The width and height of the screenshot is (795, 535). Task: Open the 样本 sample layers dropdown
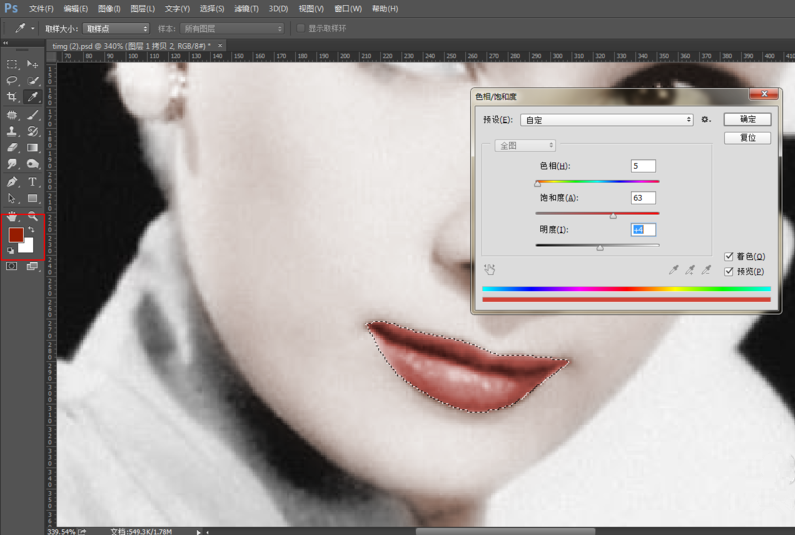coord(232,29)
